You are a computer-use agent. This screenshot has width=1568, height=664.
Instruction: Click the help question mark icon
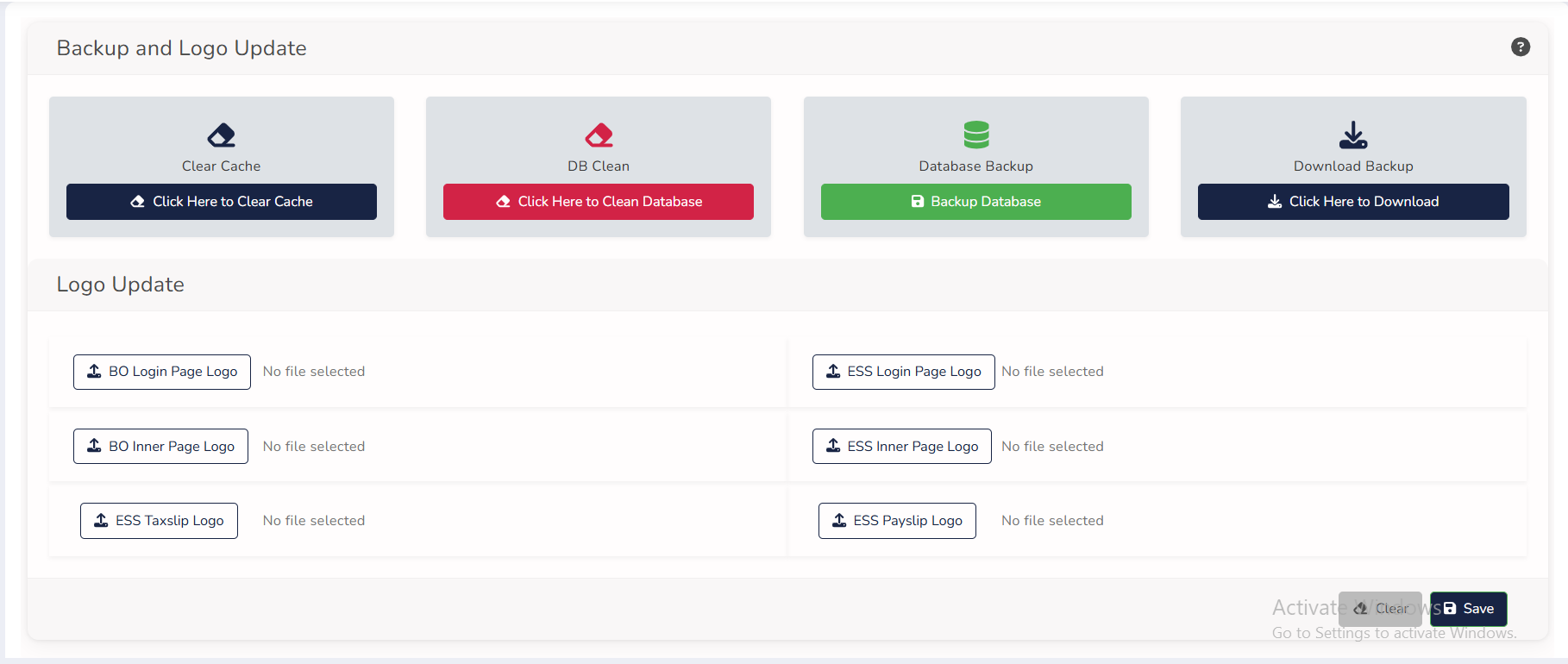click(x=1521, y=47)
